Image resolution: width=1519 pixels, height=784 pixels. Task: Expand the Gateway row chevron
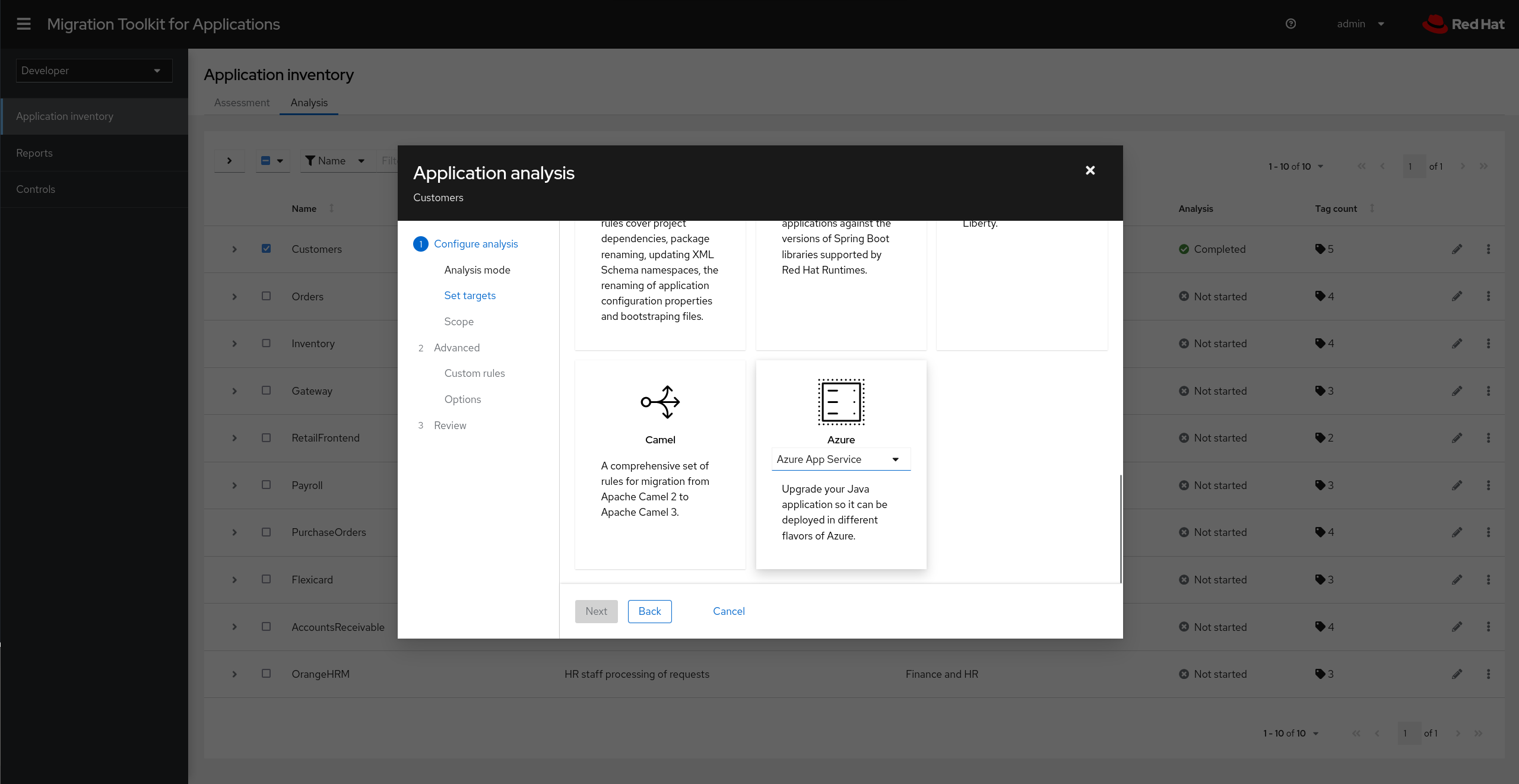coord(234,391)
